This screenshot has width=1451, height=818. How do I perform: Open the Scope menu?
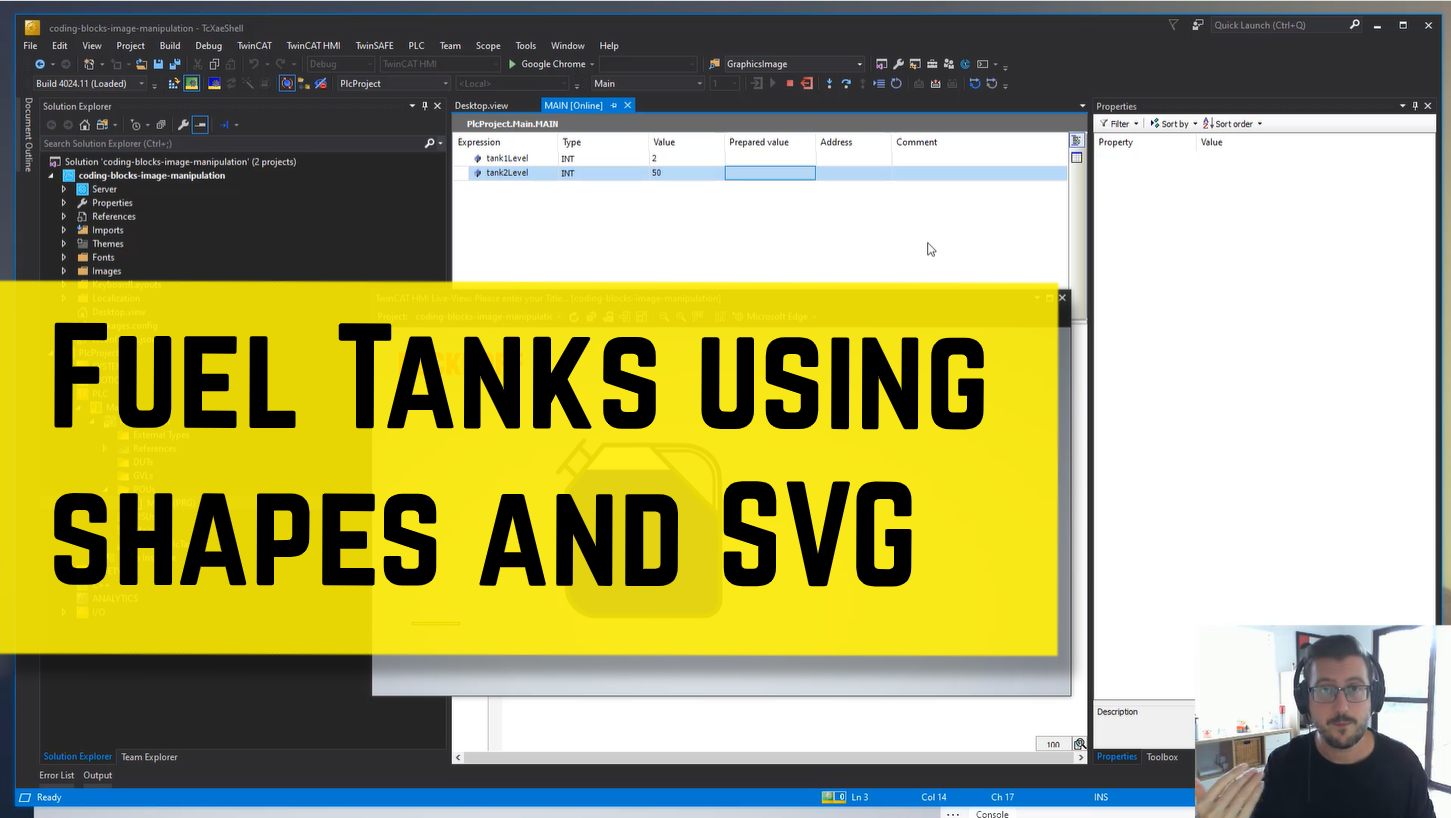tap(488, 46)
